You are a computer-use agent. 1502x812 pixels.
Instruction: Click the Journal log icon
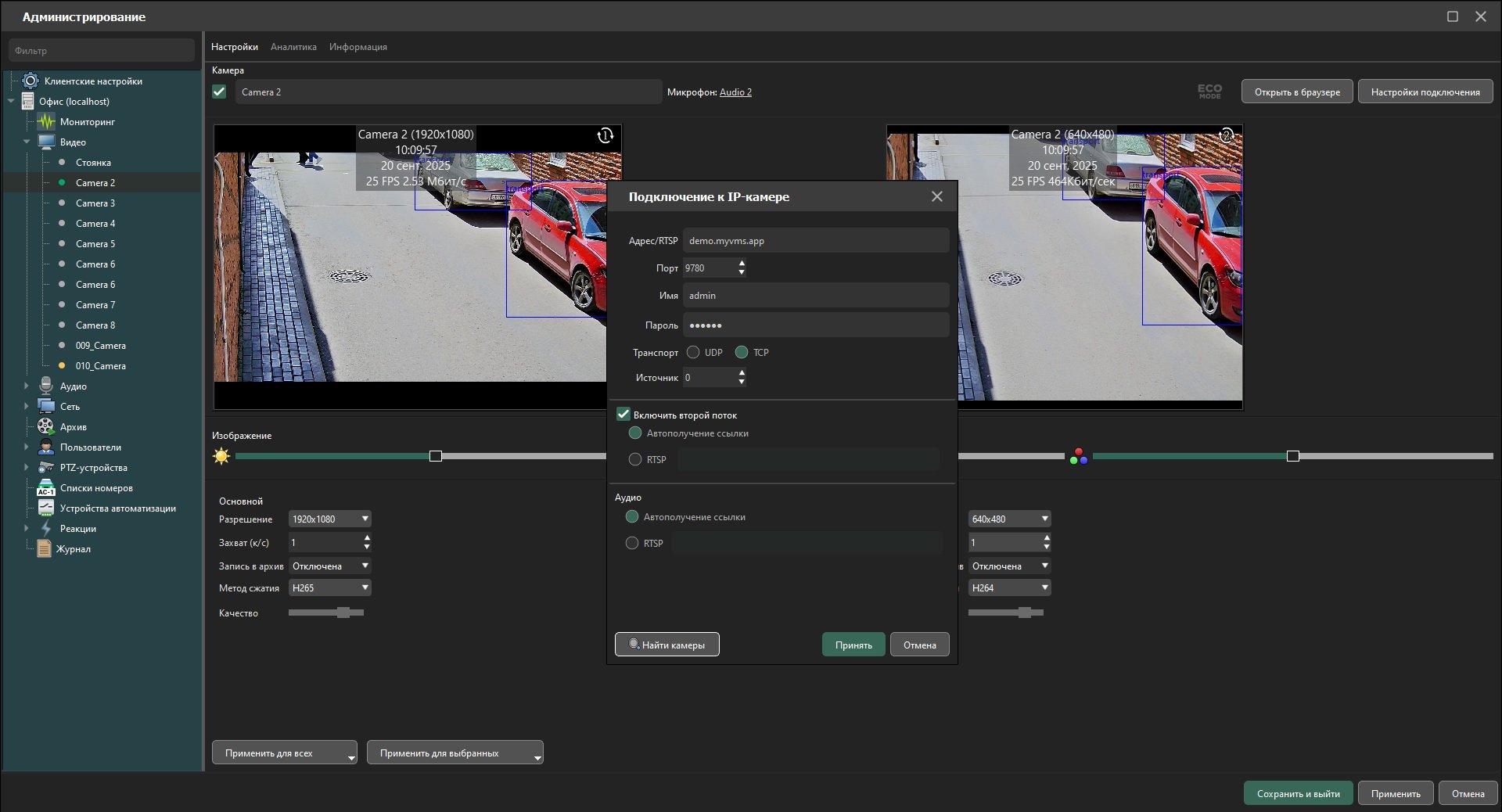click(x=45, y=549)
